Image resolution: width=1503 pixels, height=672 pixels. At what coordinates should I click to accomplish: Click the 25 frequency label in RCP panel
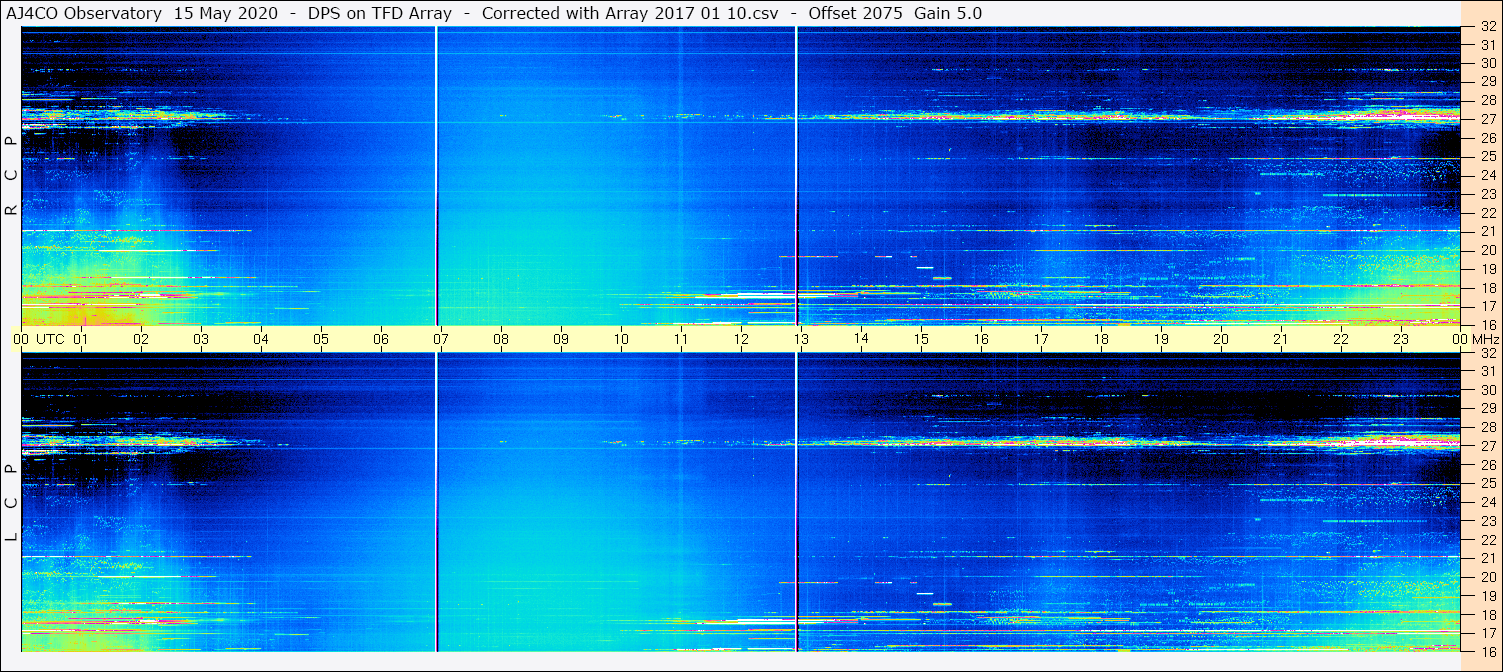[1487, 156]
